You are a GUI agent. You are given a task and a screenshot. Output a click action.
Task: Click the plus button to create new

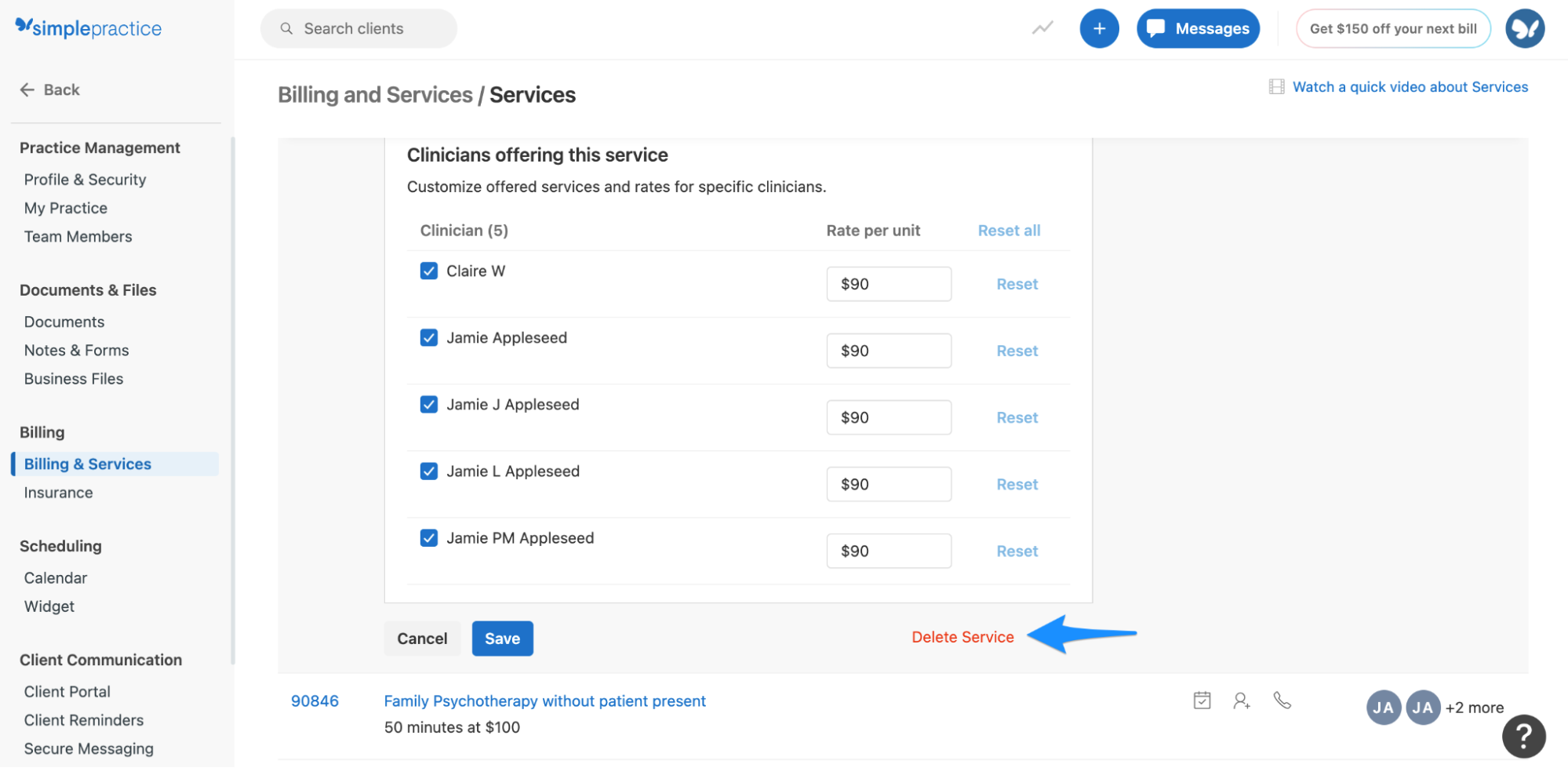pos(1099,28)
